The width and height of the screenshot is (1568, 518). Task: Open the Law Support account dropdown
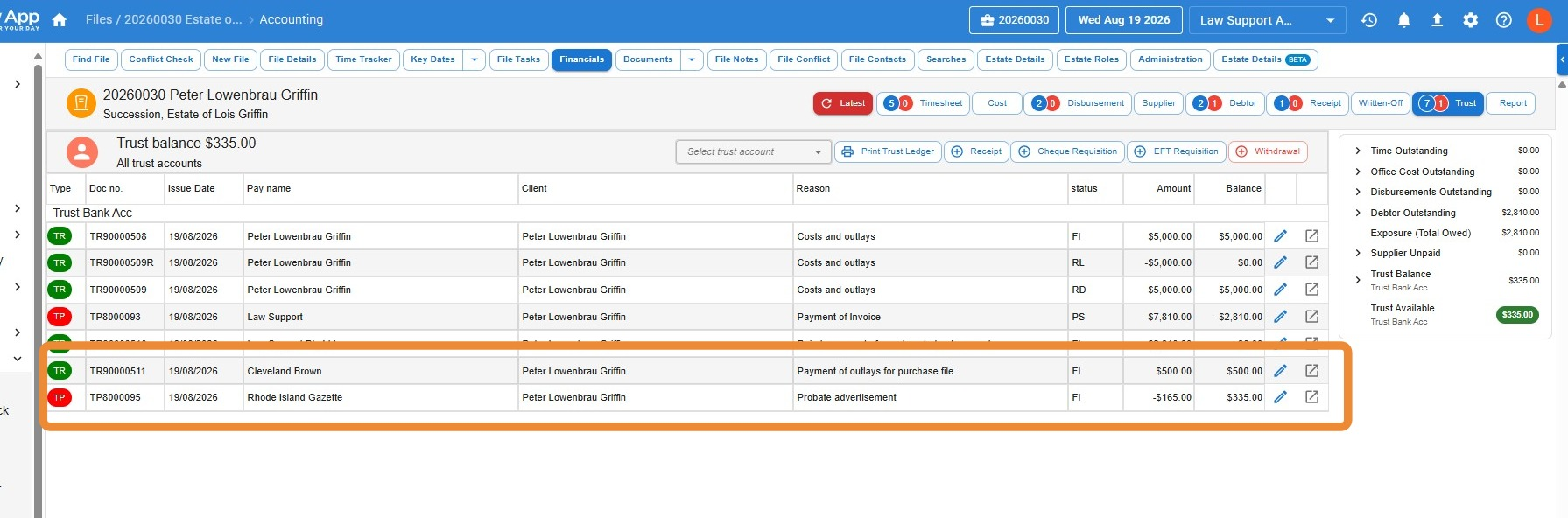(1267, 20)
